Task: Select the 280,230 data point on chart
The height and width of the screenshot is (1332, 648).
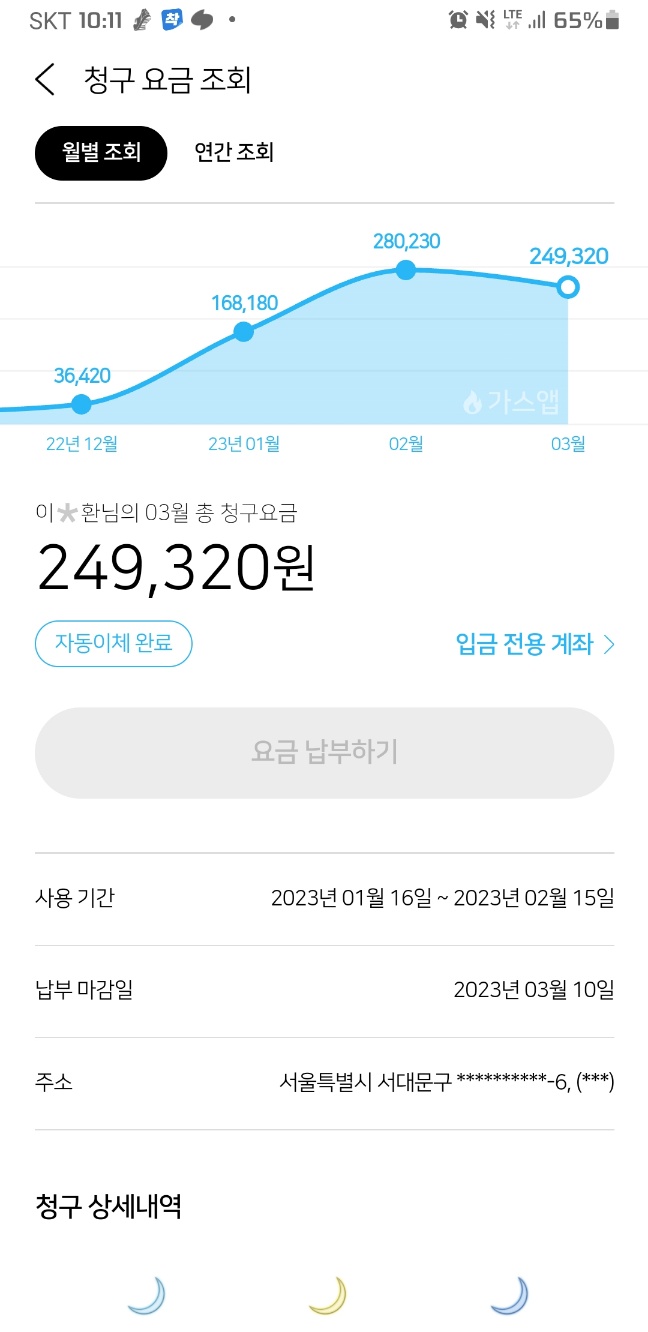Action: [x=405, y=269]
